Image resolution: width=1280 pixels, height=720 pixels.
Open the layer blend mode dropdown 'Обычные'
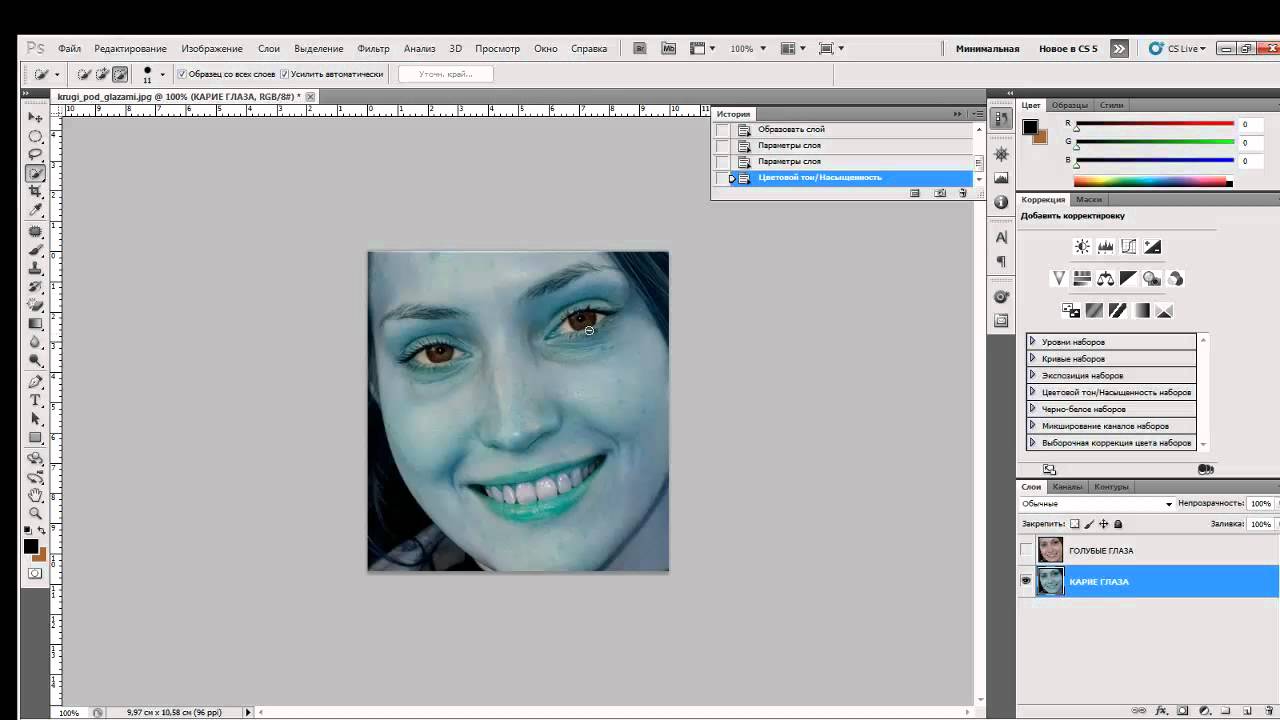point(1097,504)
